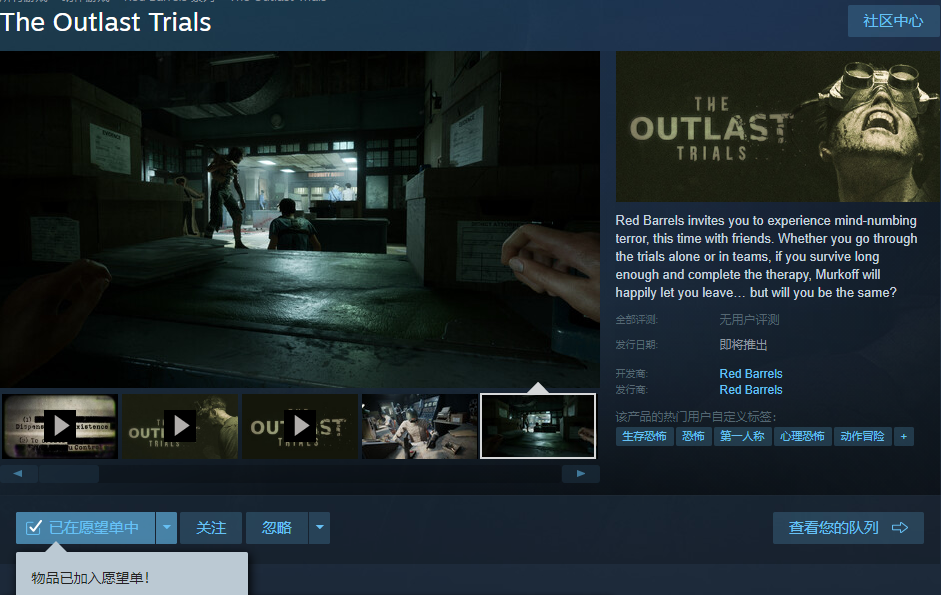Click the 即将推出 release date text
Image resolution: width=941 pixels, height=595 pixels.
pyautogui.click(x=743, y=345)
